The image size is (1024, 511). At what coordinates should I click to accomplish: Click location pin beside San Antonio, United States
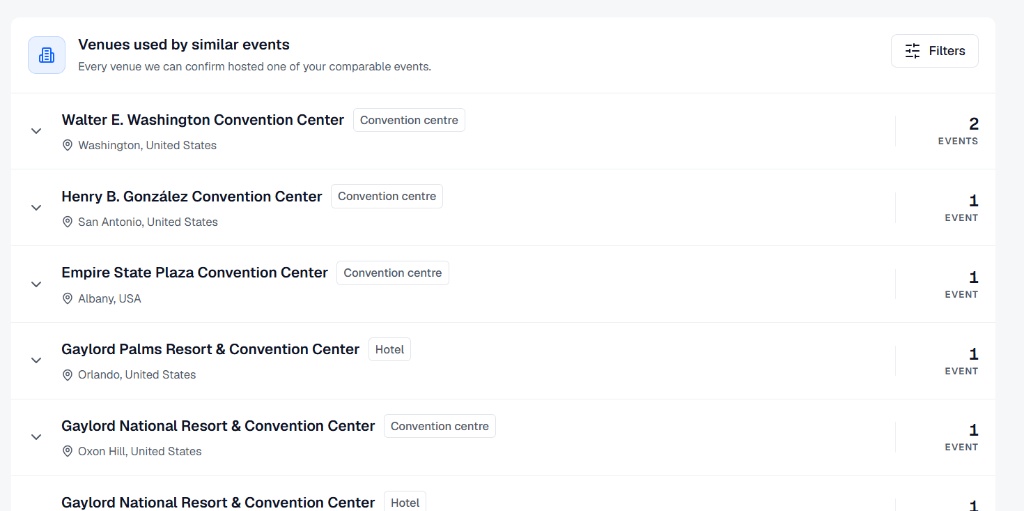67,222
